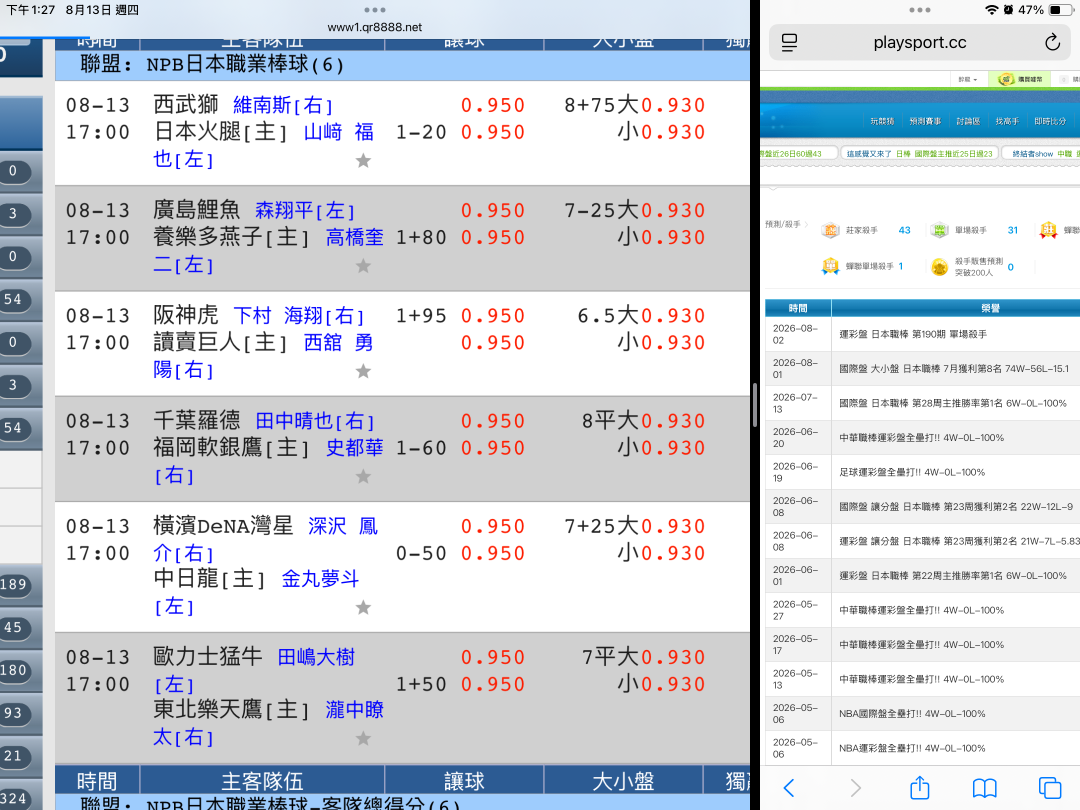Open multitasking dots above qr8888 window

[375, 10]
